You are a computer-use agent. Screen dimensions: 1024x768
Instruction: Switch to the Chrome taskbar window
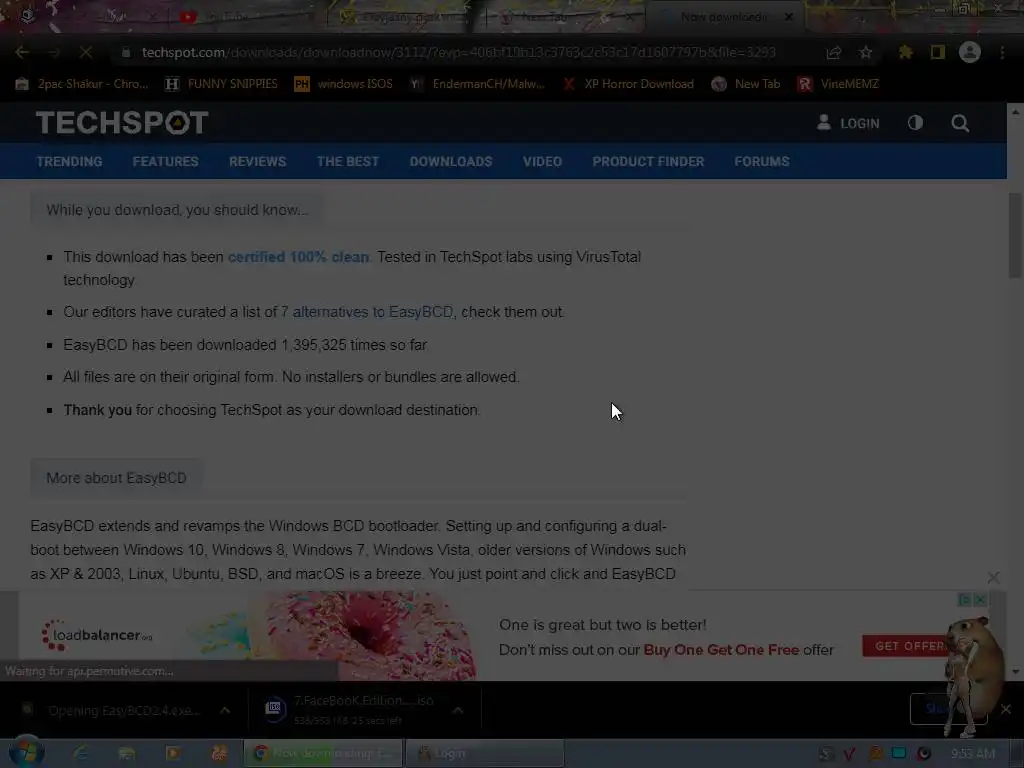(x=323, y=753)
